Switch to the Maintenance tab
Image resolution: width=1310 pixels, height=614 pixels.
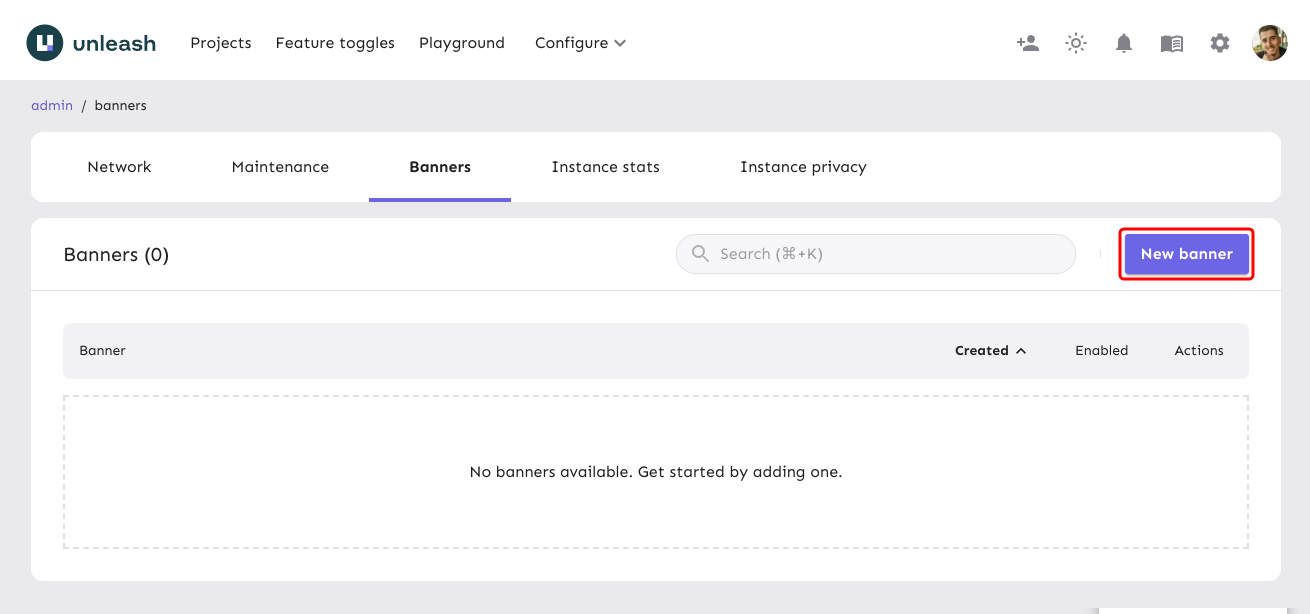click(x=280, y=167)
